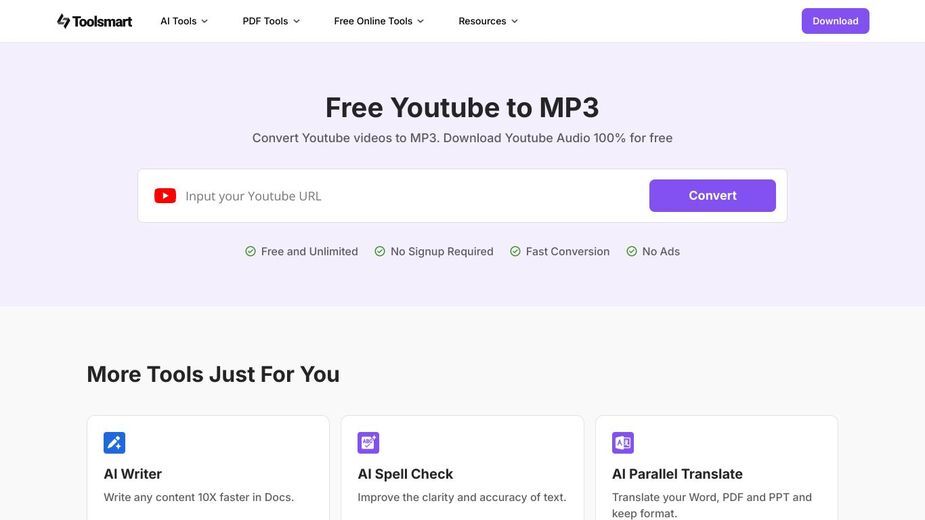Click the purple Download button
This screenshot has height=520, width=925.
(835, 21)
